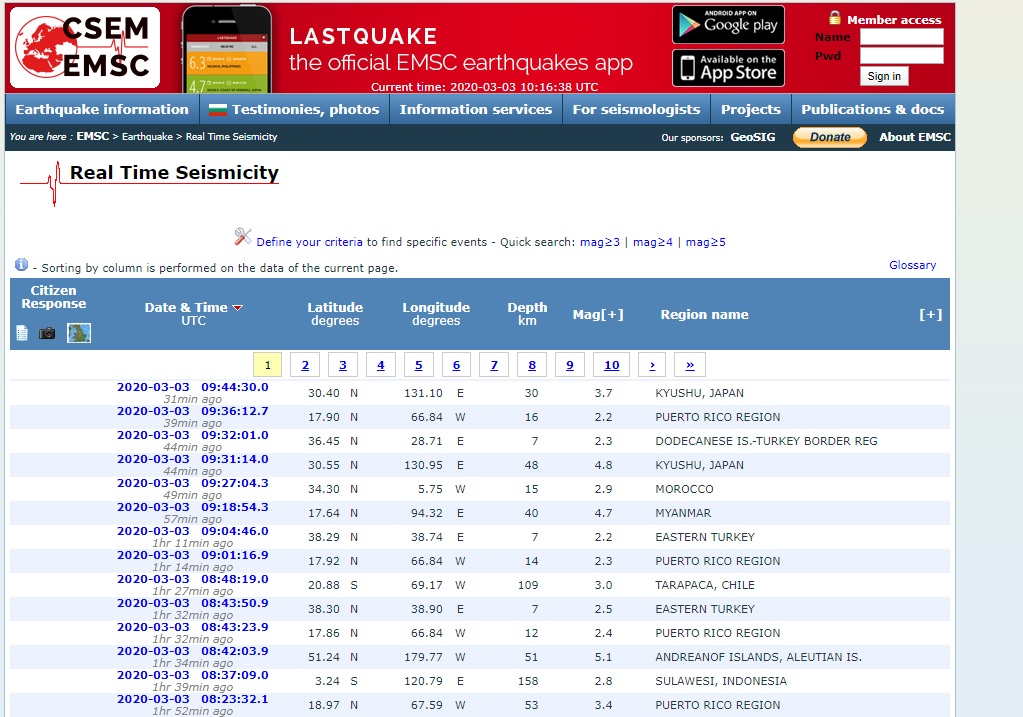Sort by Date & Time red arrow

(238, 308)
